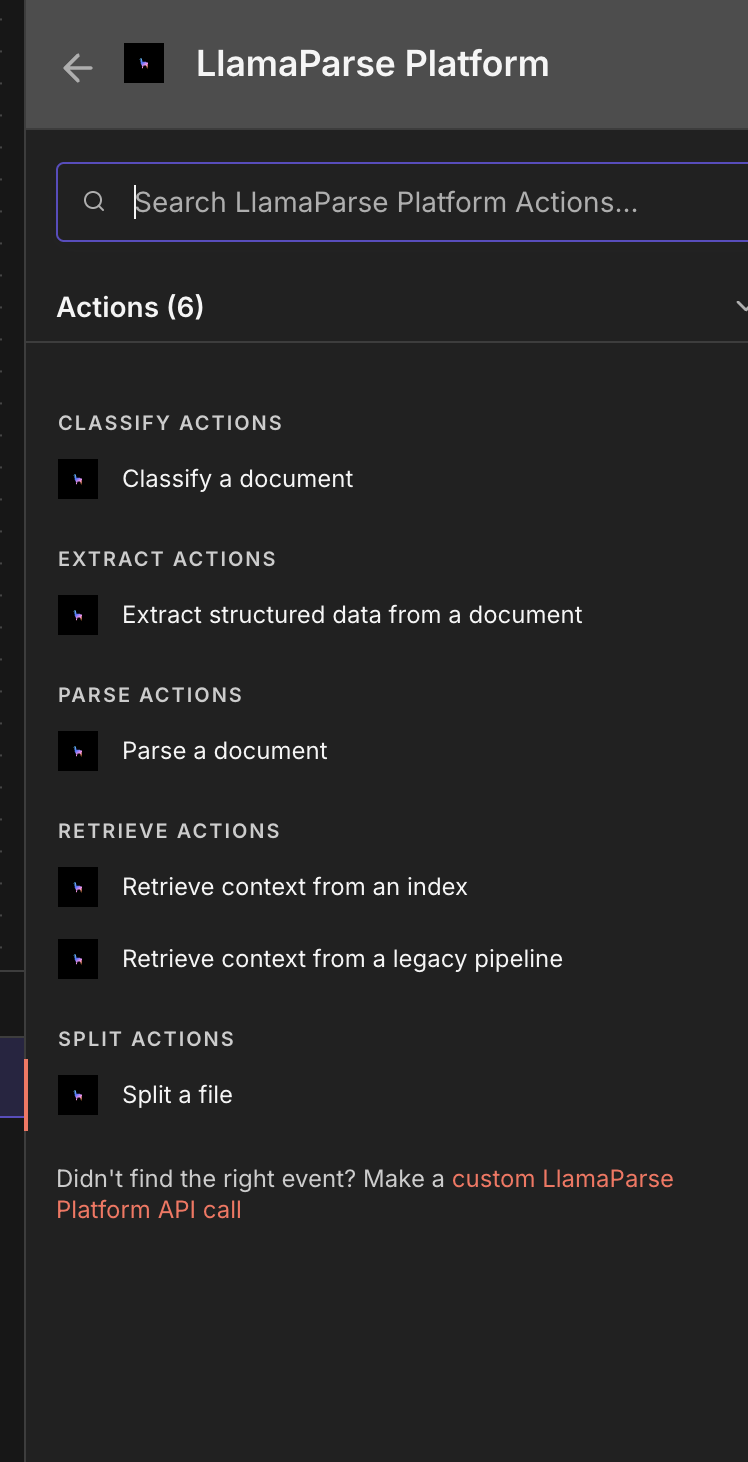Click the LlamaParse Platform title text
Viewport: 748px width, 1462px height.
pyautogui.click(x=373, y=64)
